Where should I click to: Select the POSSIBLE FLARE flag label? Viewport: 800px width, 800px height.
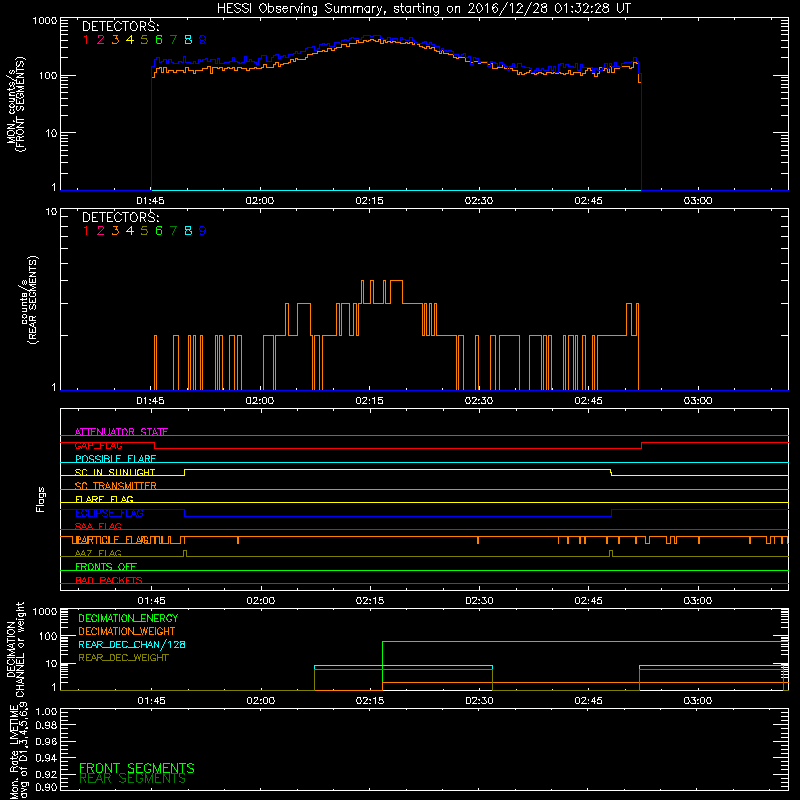[115, 459]
